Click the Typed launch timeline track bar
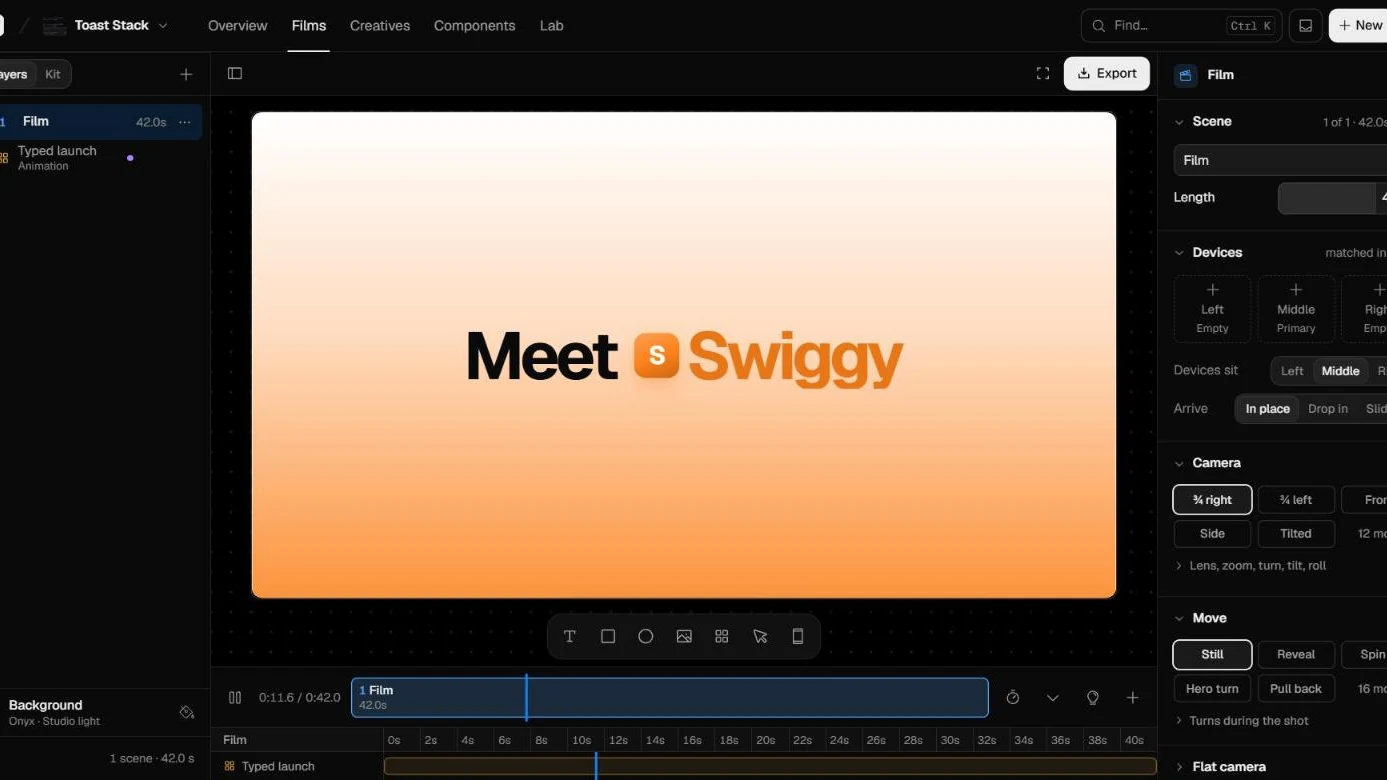 [x=770, y=767]
